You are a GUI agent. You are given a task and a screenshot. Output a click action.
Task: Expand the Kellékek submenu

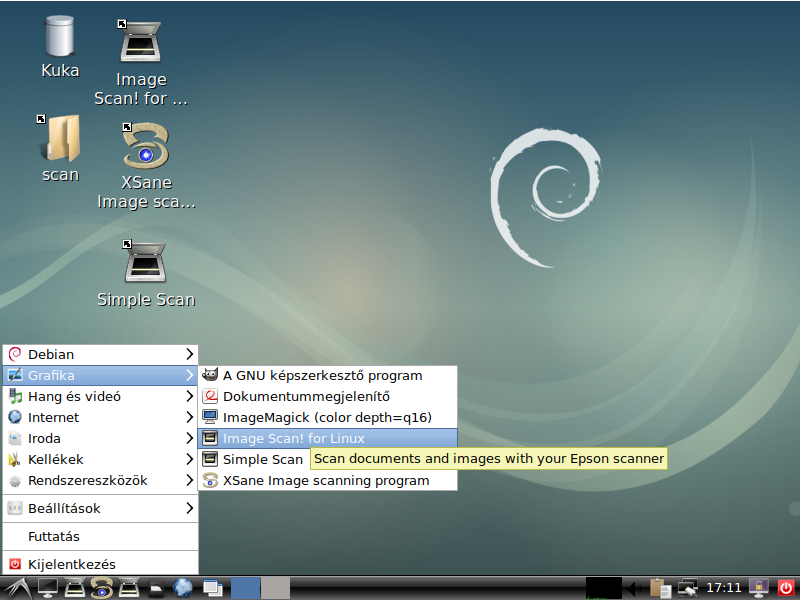100,459
